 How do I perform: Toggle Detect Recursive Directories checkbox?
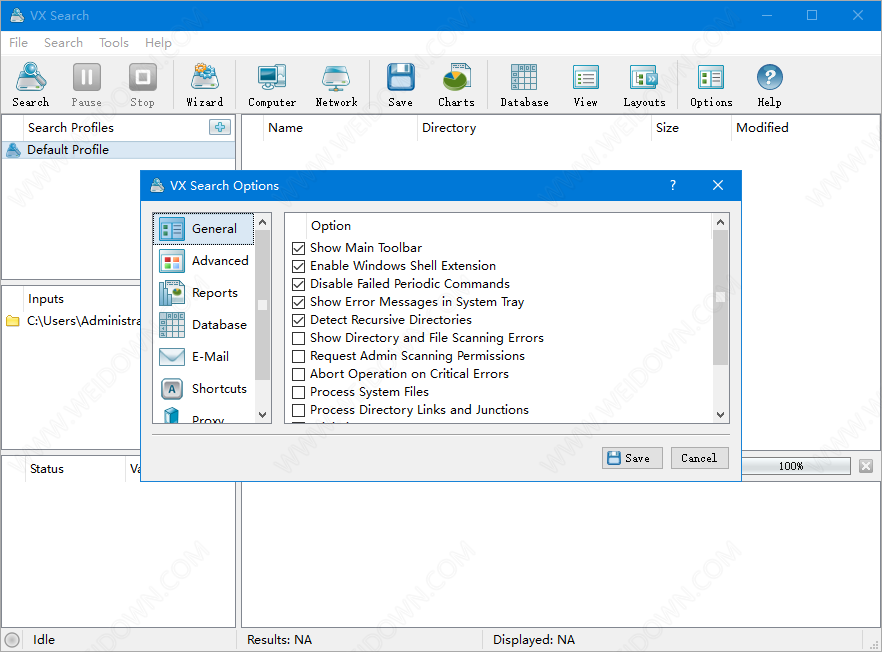tap(299, 320)
